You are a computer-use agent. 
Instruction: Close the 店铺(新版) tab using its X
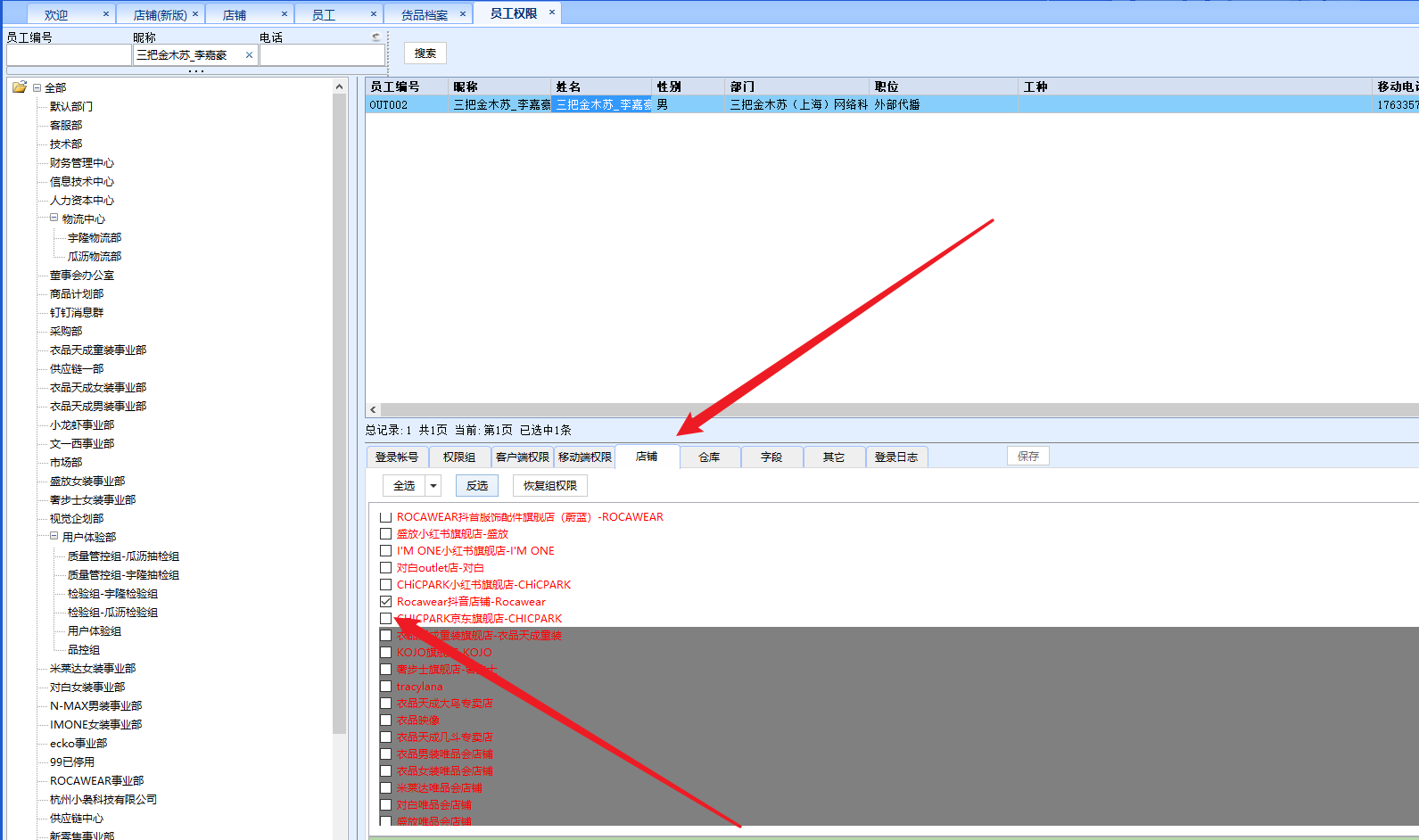tap(195, 14)
